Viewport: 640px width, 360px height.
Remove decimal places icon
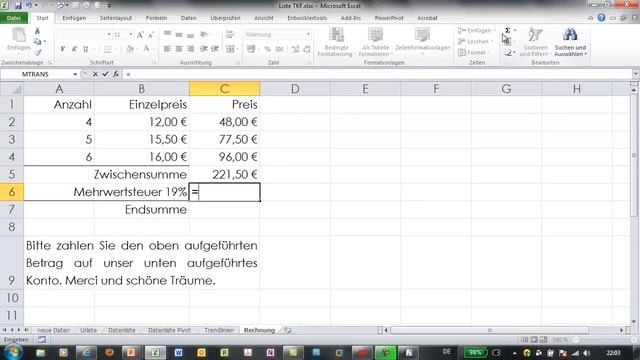(x=307, y=49)
